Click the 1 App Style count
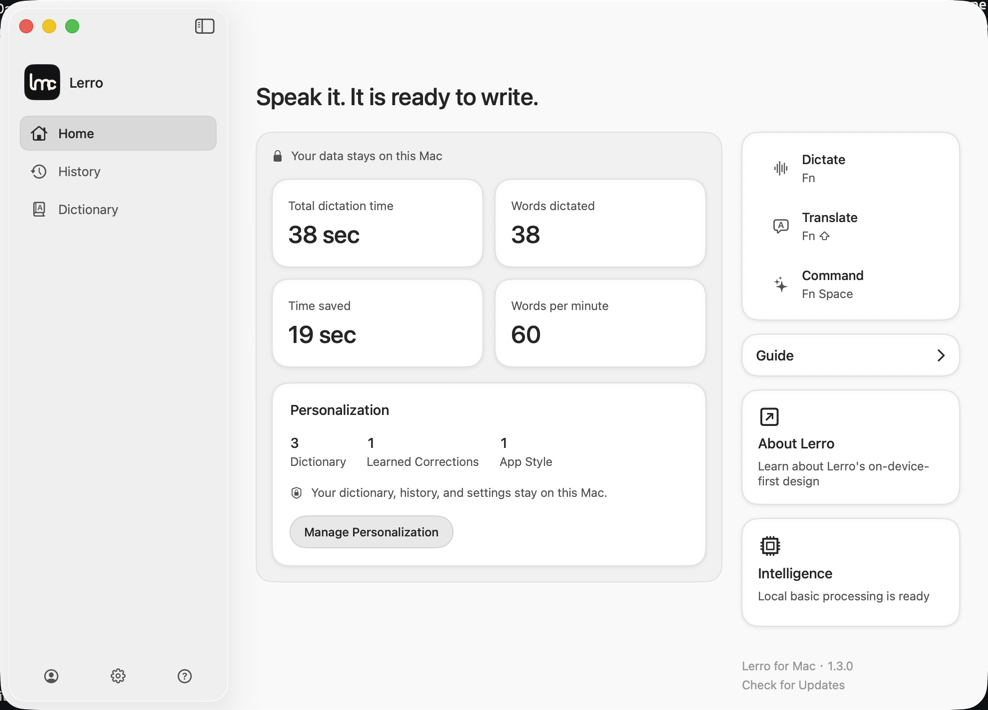 (x=526, y=452)
